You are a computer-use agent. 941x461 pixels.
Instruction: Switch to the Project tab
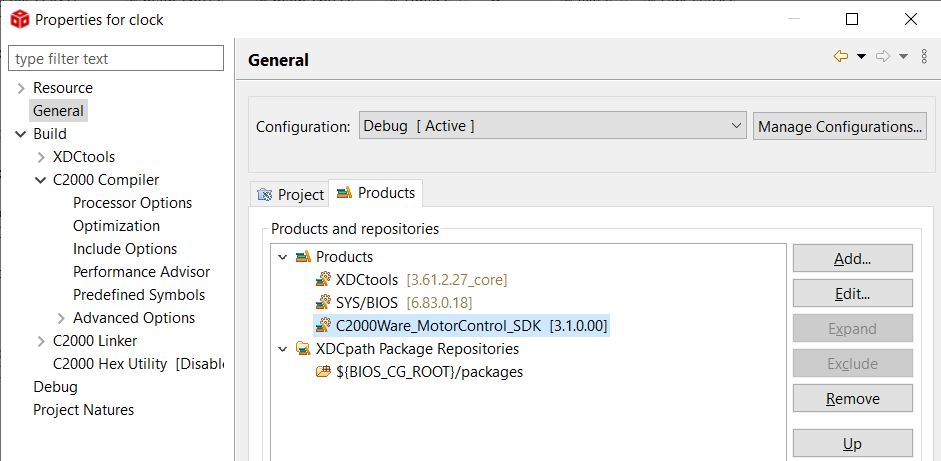[x=291, y=194]
